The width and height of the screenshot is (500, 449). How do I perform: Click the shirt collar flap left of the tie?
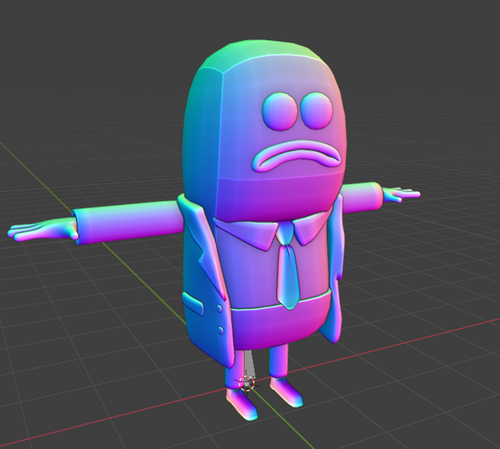246,233
